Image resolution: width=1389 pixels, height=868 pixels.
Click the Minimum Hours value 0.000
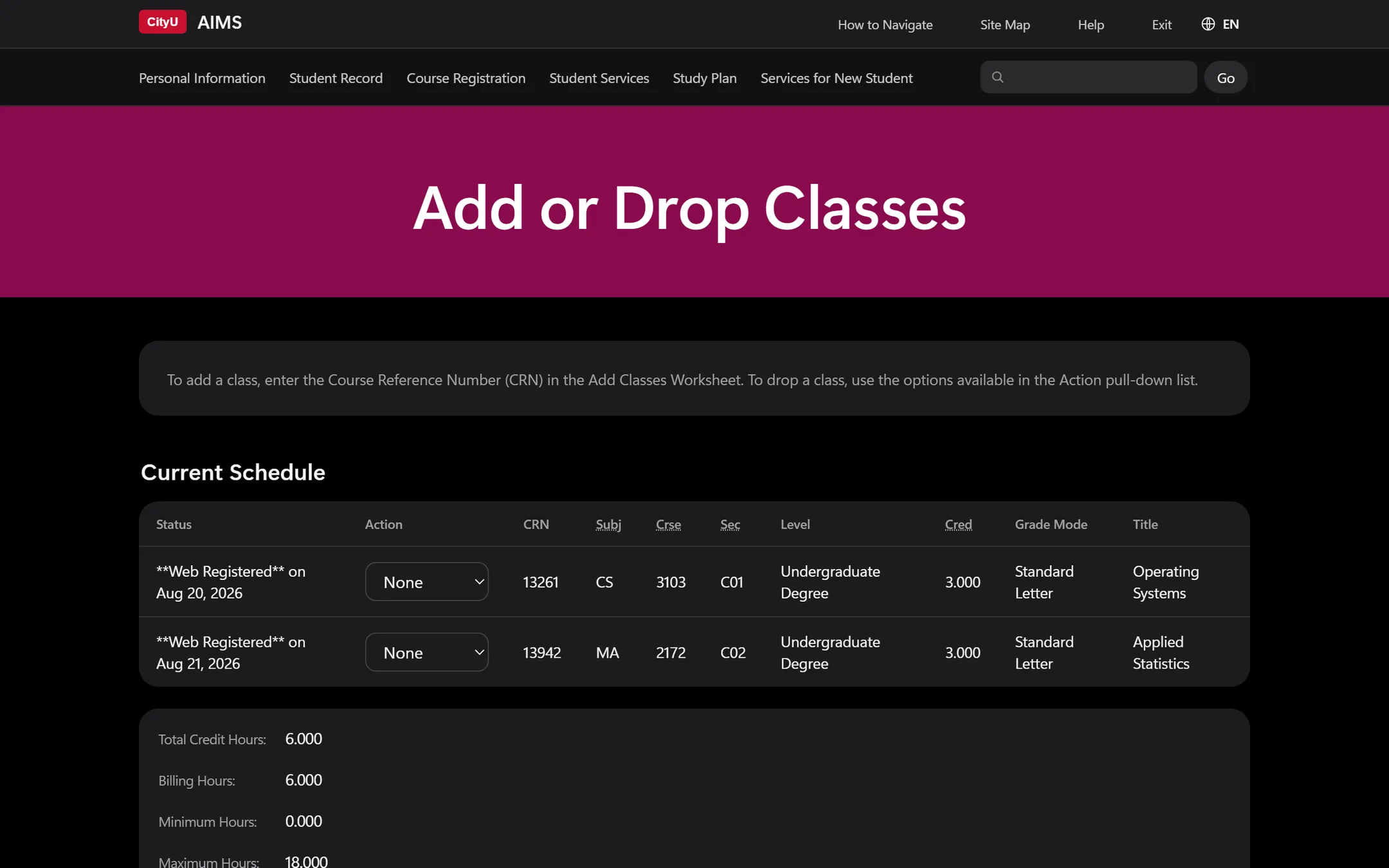point(304,822)
